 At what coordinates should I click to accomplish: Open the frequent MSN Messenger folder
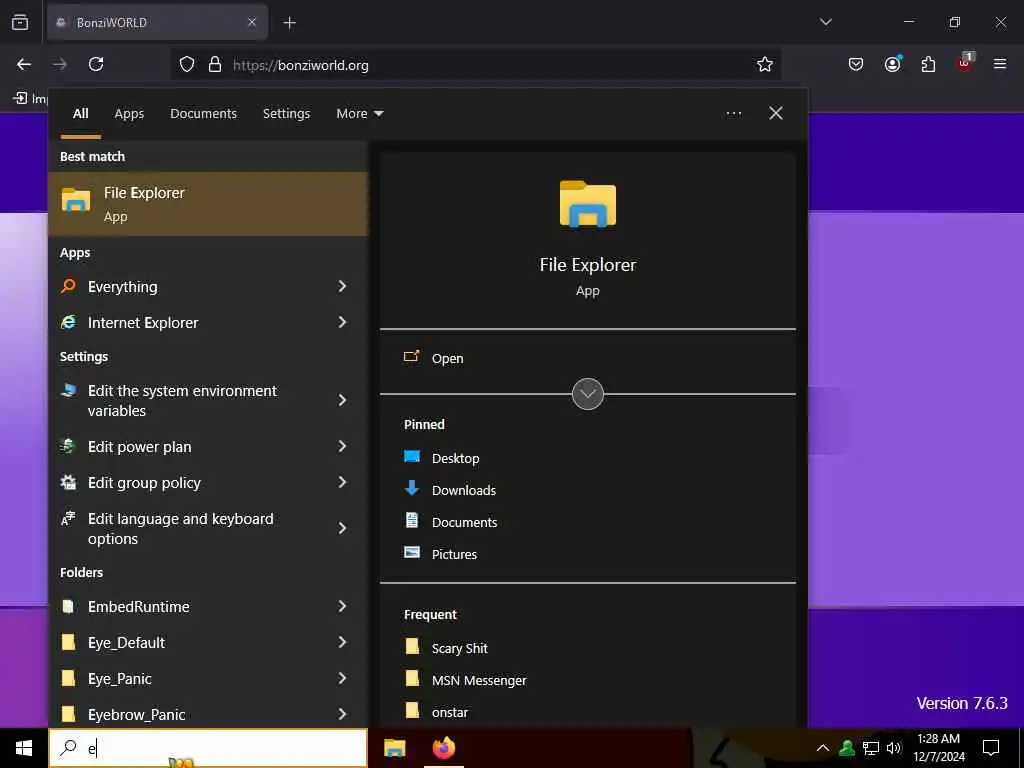point(479,680)
